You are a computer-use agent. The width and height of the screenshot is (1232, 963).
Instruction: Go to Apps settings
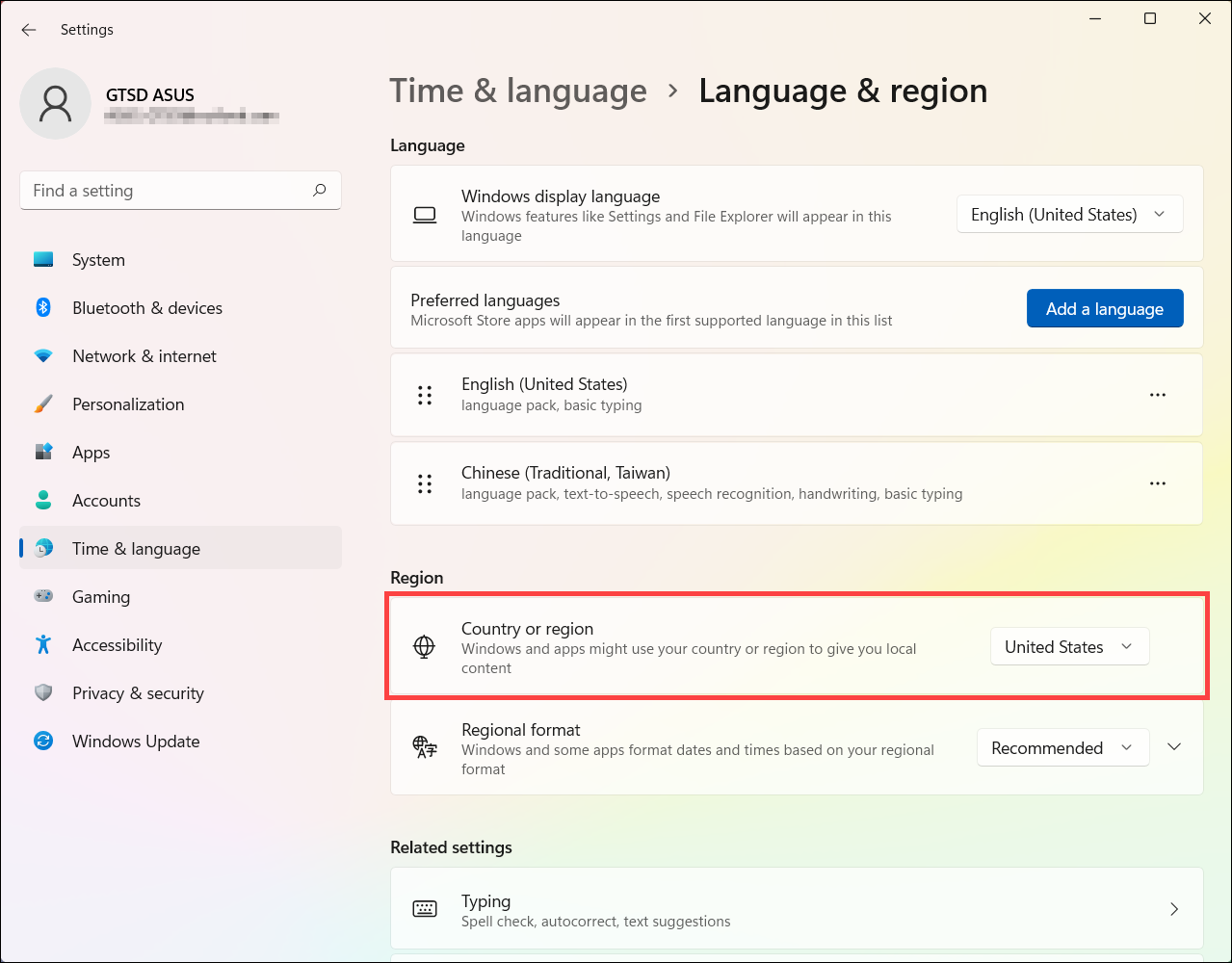tap(180, 453)
